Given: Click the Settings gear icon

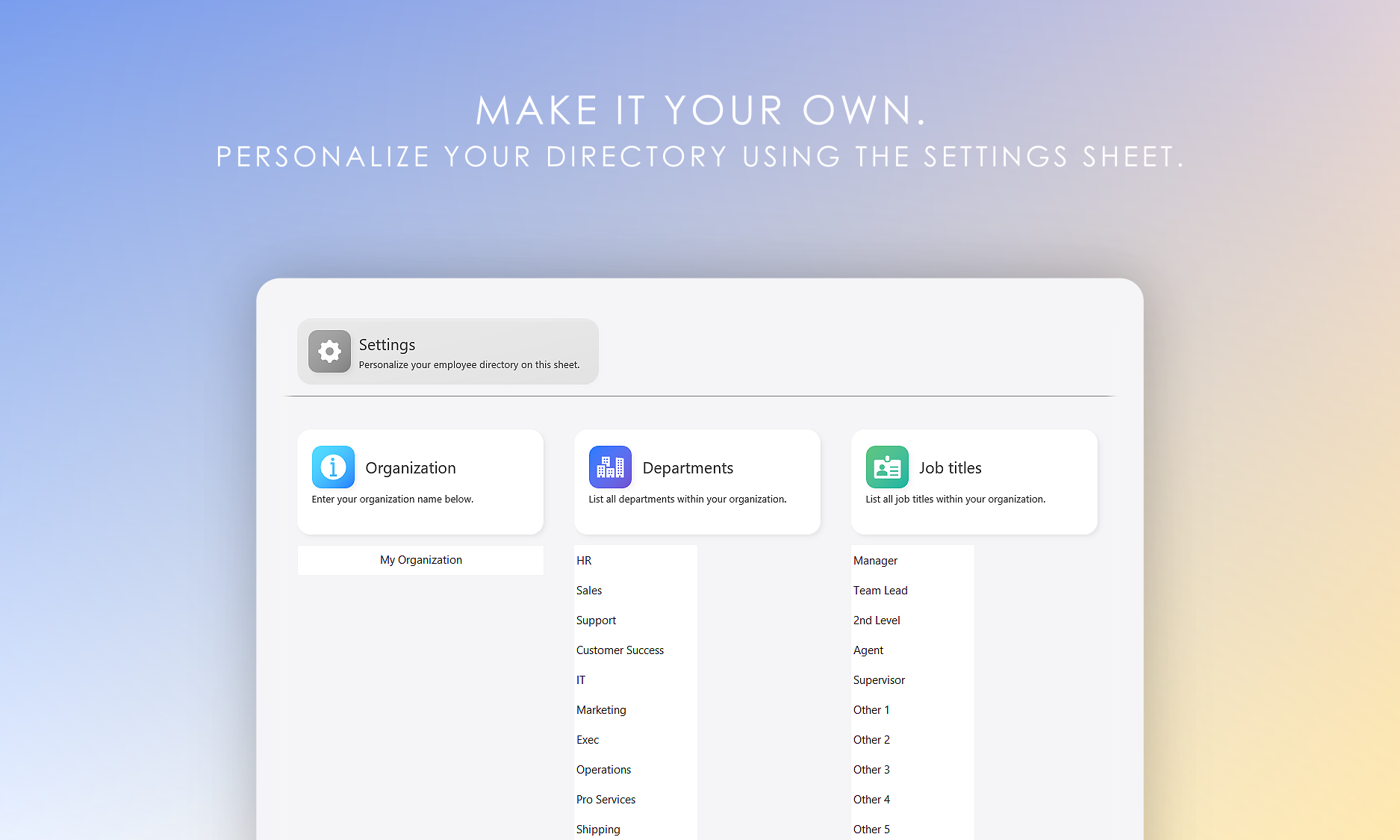Looking at the screenshot, I should (x=329, y=351).
